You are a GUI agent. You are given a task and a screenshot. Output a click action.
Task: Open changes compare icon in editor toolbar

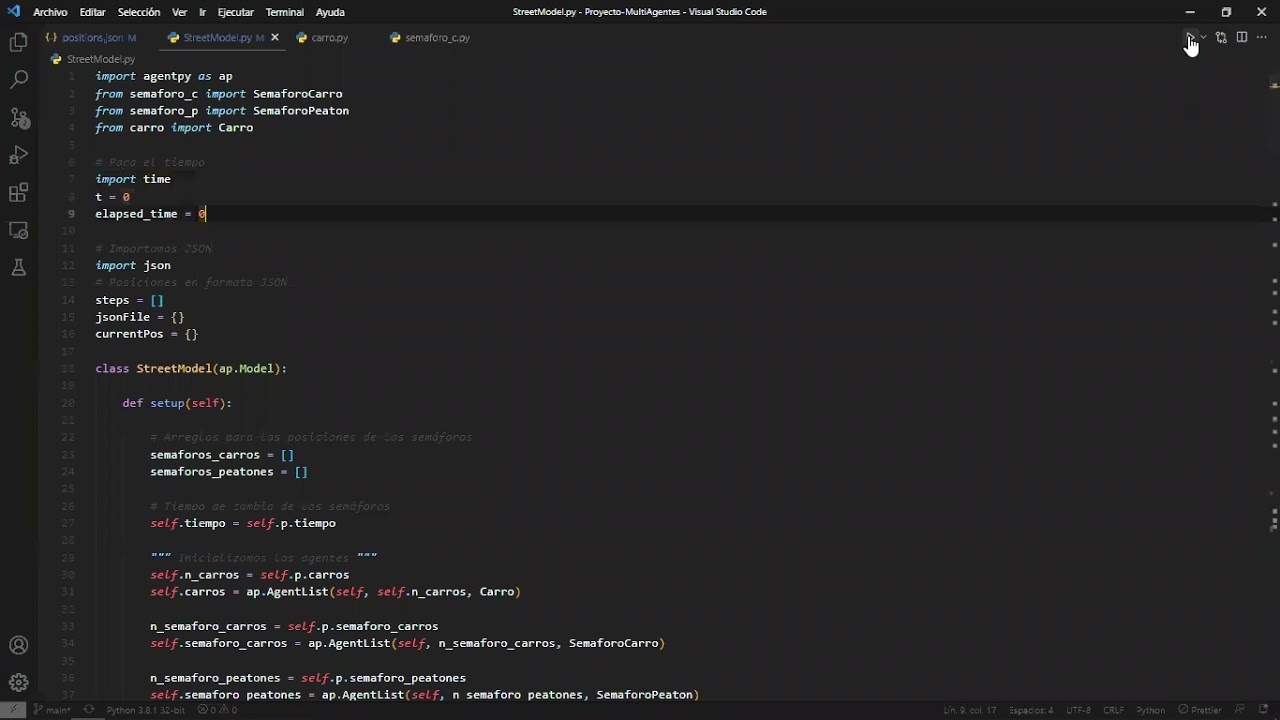(x=1221, y=37)
